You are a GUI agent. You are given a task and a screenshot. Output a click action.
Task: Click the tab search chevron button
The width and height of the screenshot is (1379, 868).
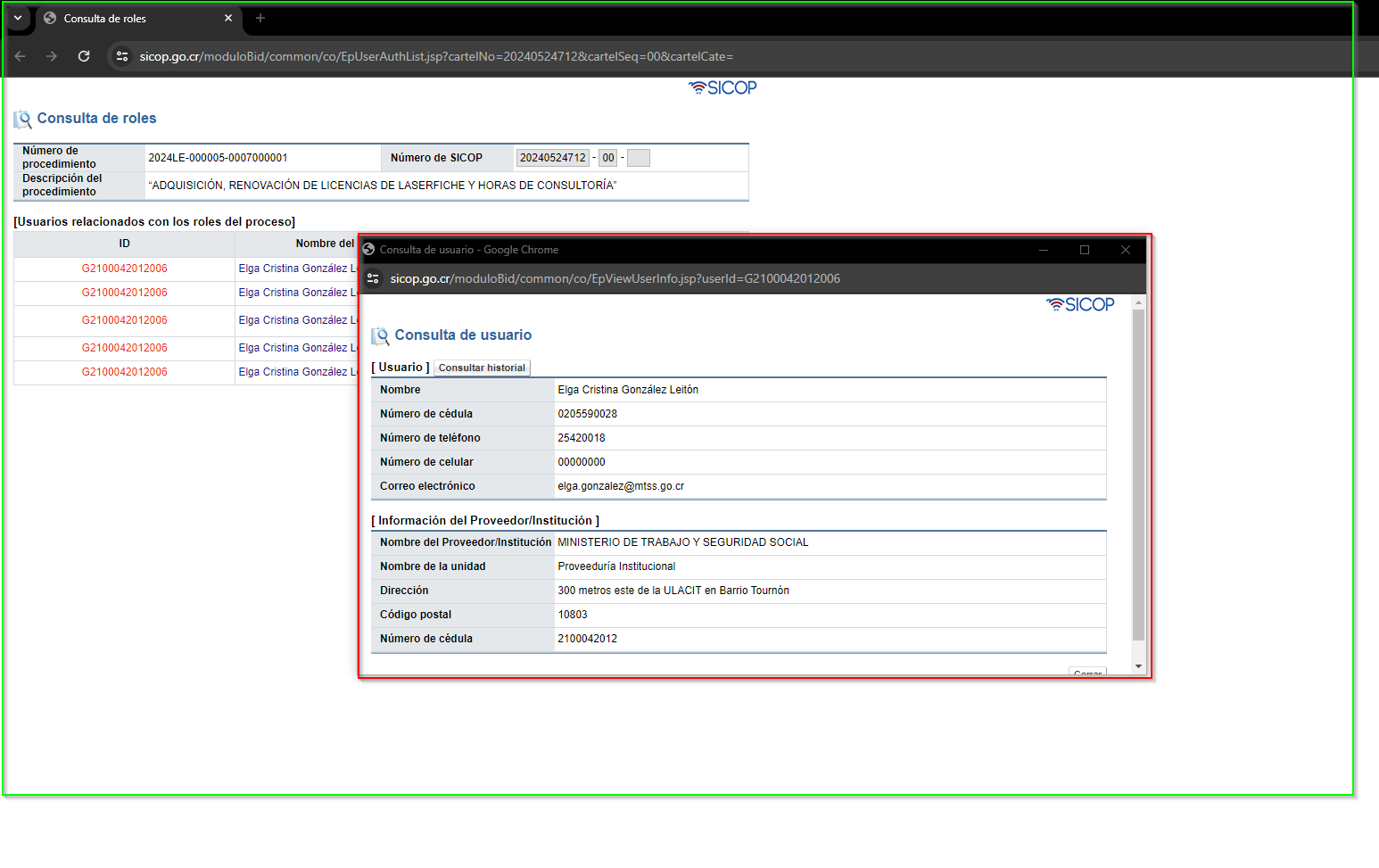click(x=18, y=18)
